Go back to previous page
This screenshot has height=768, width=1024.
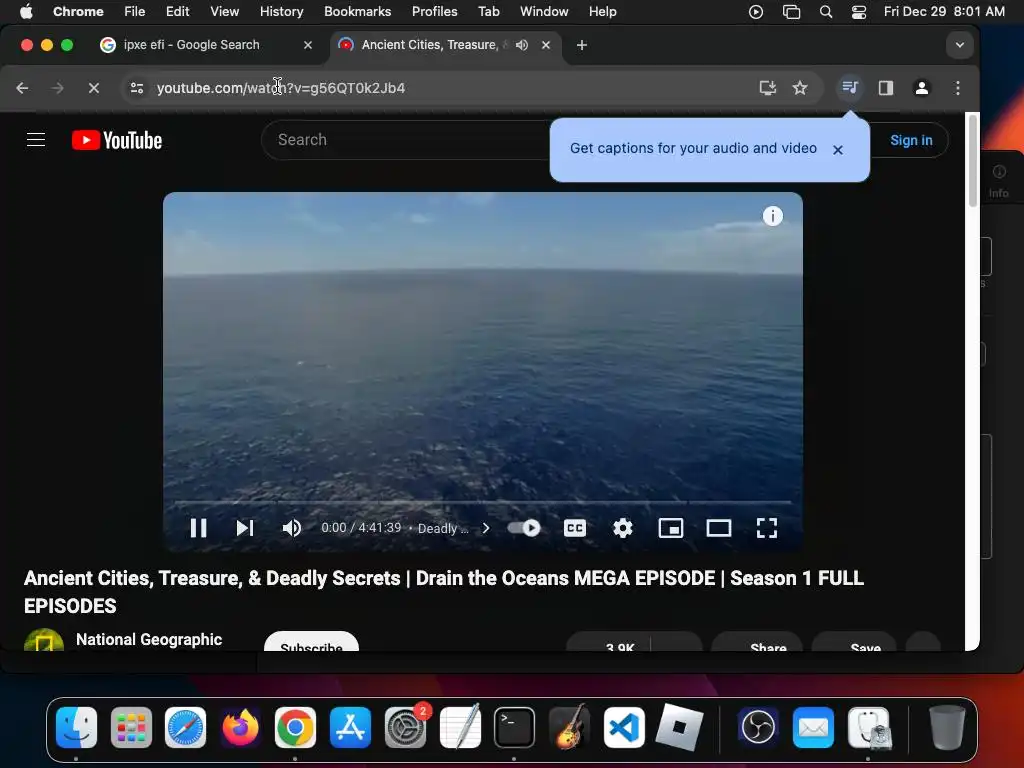(22, 88)
